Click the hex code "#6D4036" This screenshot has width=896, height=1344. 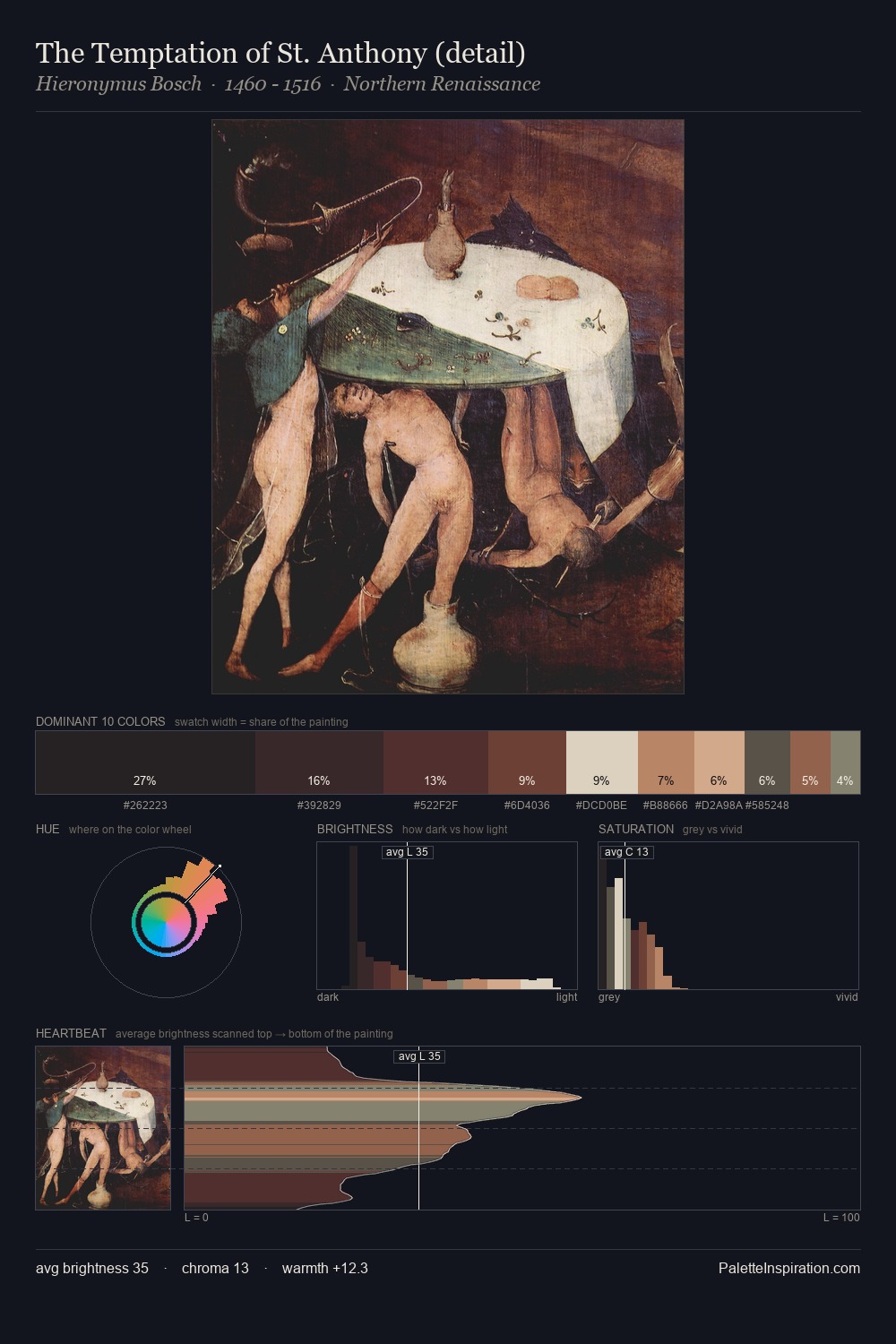[x=527, y=806]
